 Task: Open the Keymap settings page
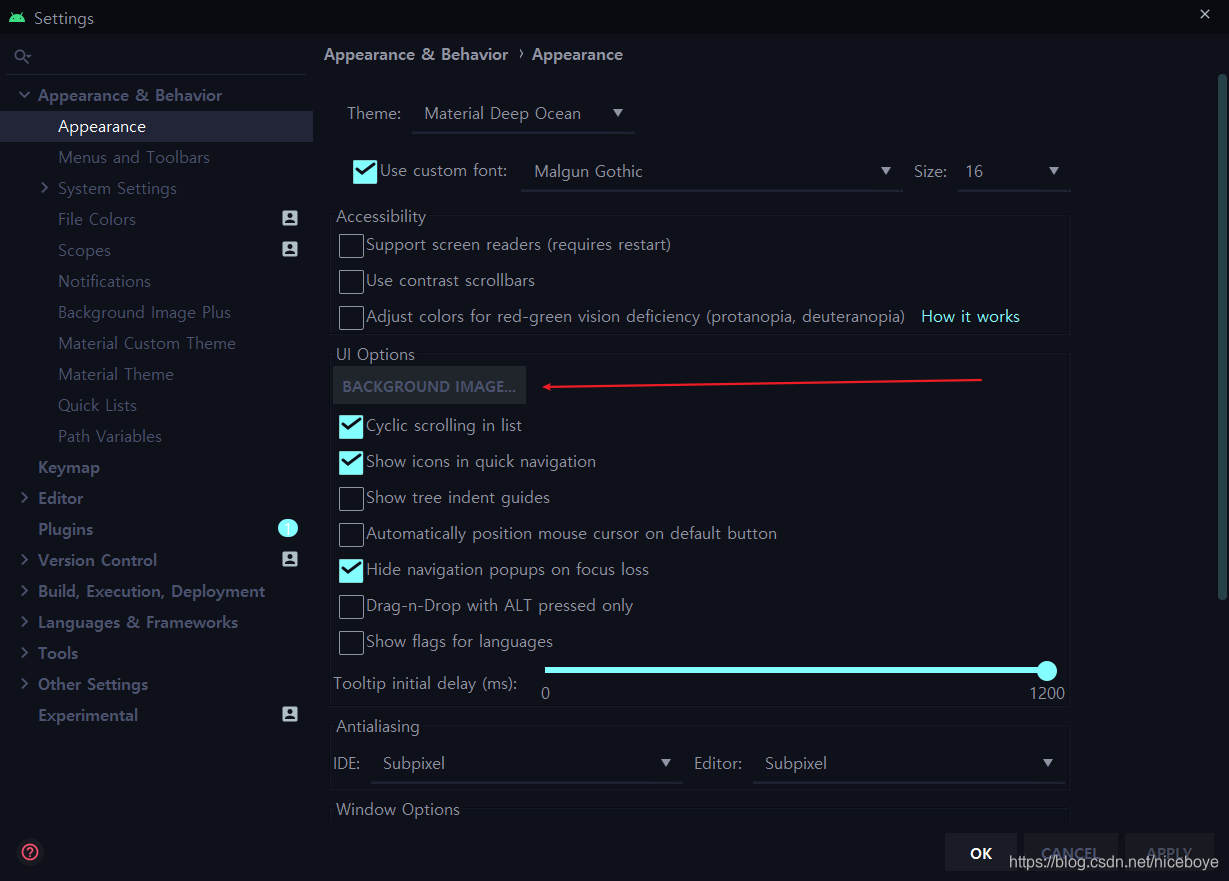69,467
